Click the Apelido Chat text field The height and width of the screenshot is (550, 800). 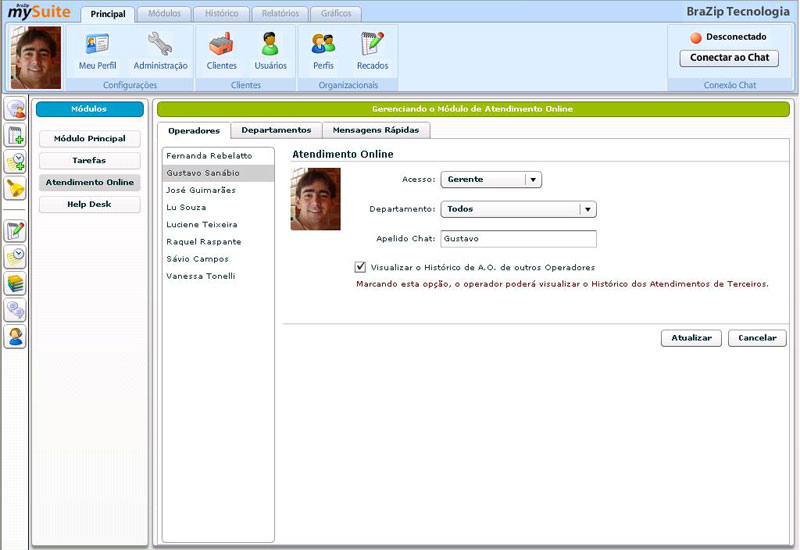point(518,239)
